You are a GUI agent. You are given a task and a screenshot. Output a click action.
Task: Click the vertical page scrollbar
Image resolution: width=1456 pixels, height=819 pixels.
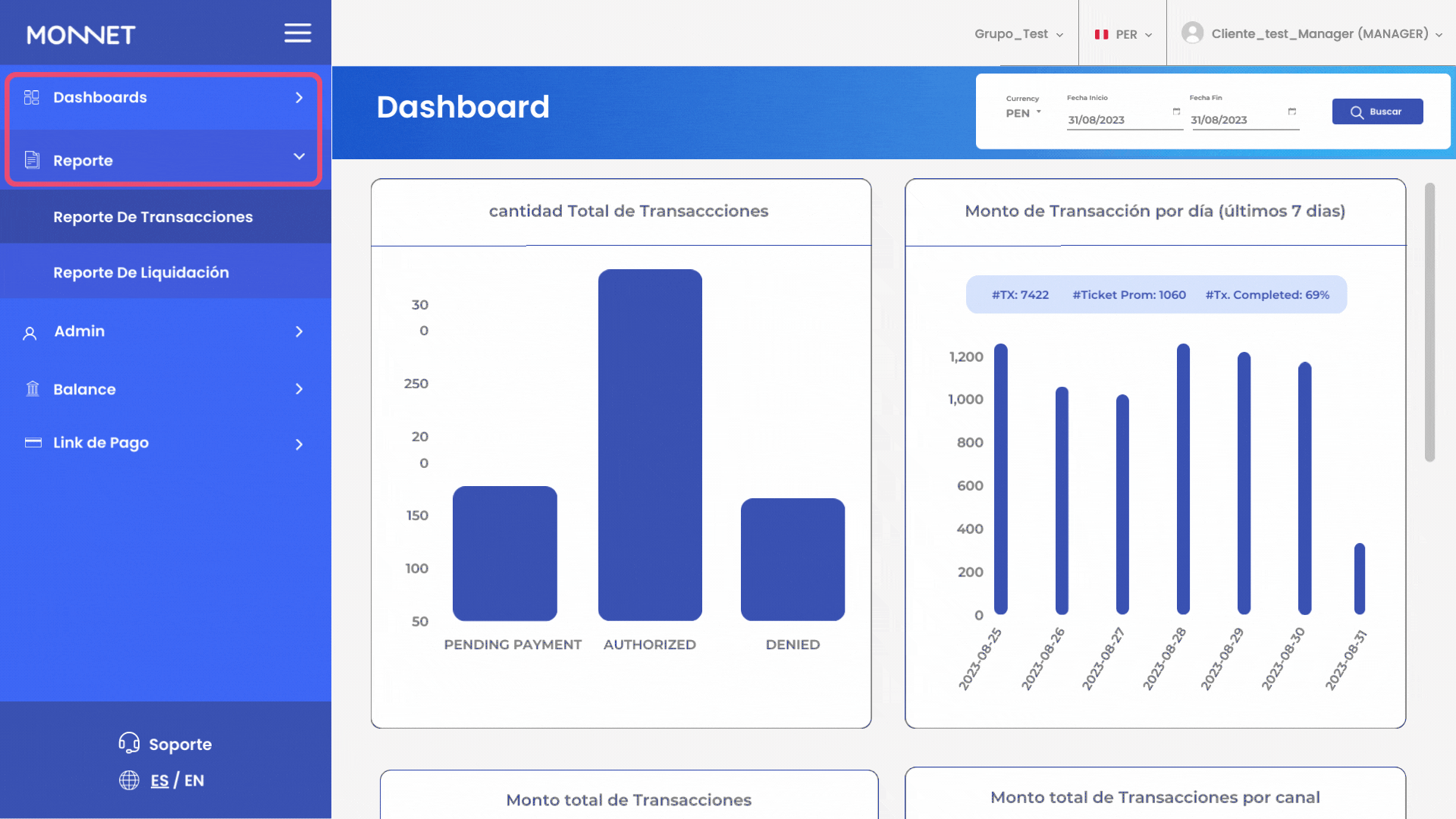[x=1429, y=322]
